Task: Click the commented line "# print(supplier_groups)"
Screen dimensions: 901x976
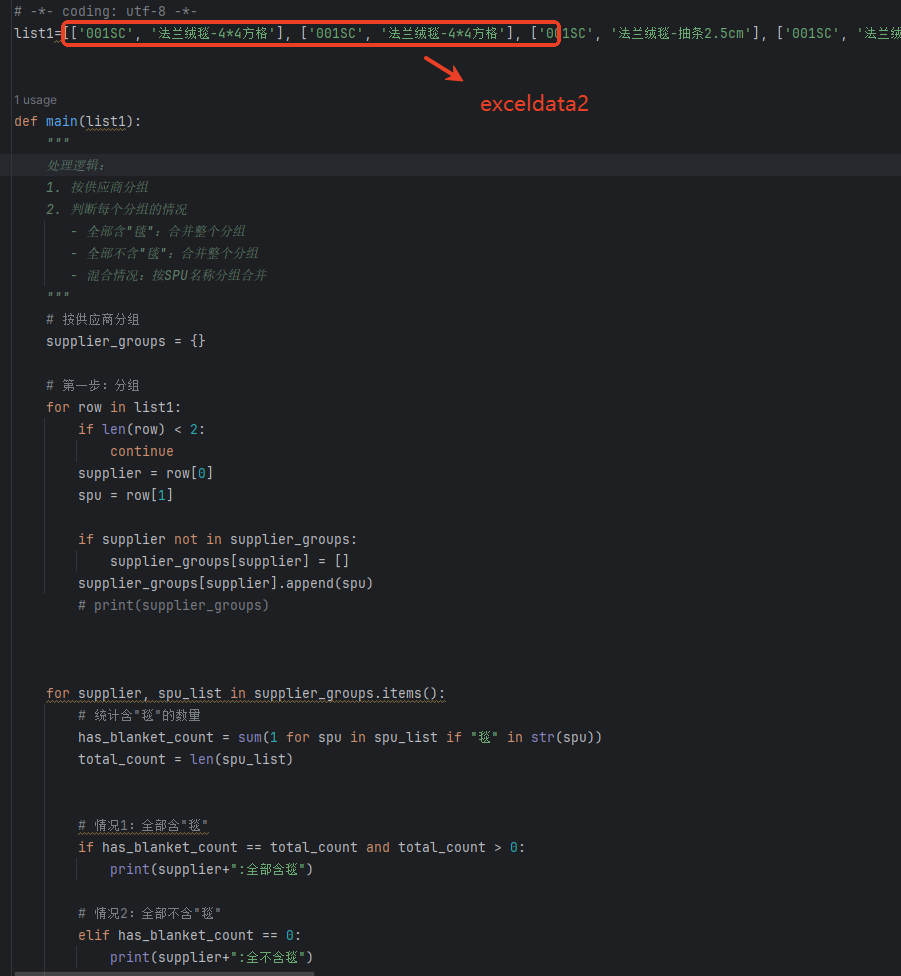Action: click(x=174, y=605)
